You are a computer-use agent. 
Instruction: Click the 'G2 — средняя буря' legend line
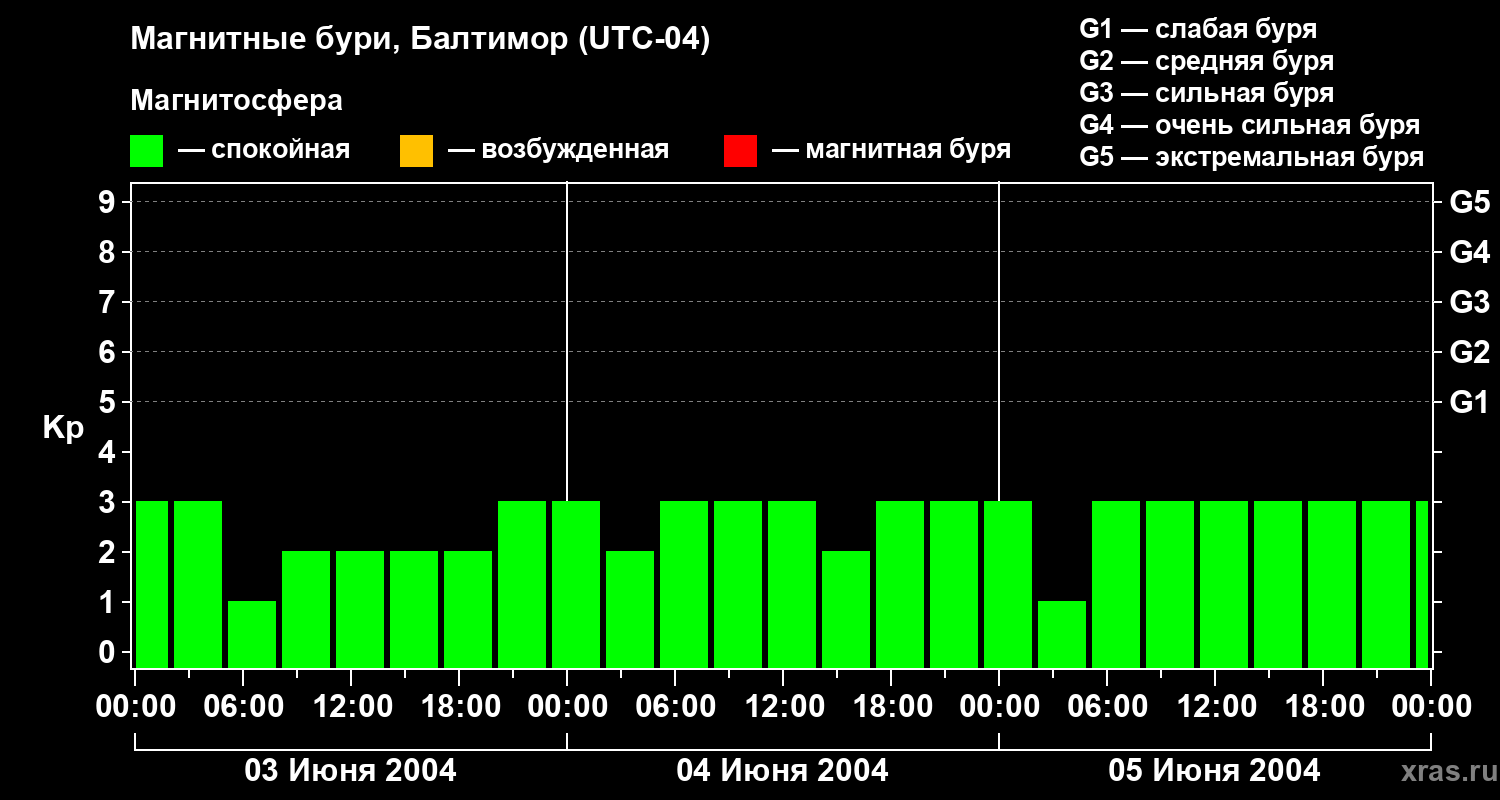(x=1207, y=61)
